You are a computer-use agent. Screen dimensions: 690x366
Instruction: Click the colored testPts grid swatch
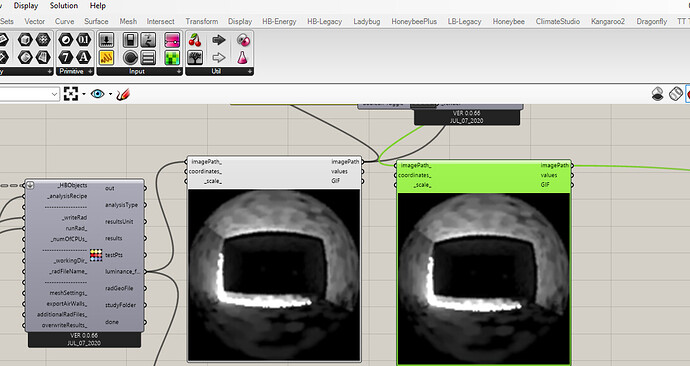(x=96, y=255)
